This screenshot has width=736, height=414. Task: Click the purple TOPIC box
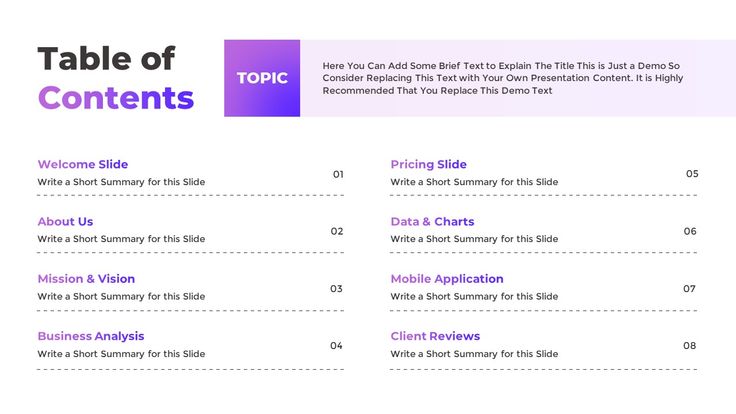click(262, 78)
